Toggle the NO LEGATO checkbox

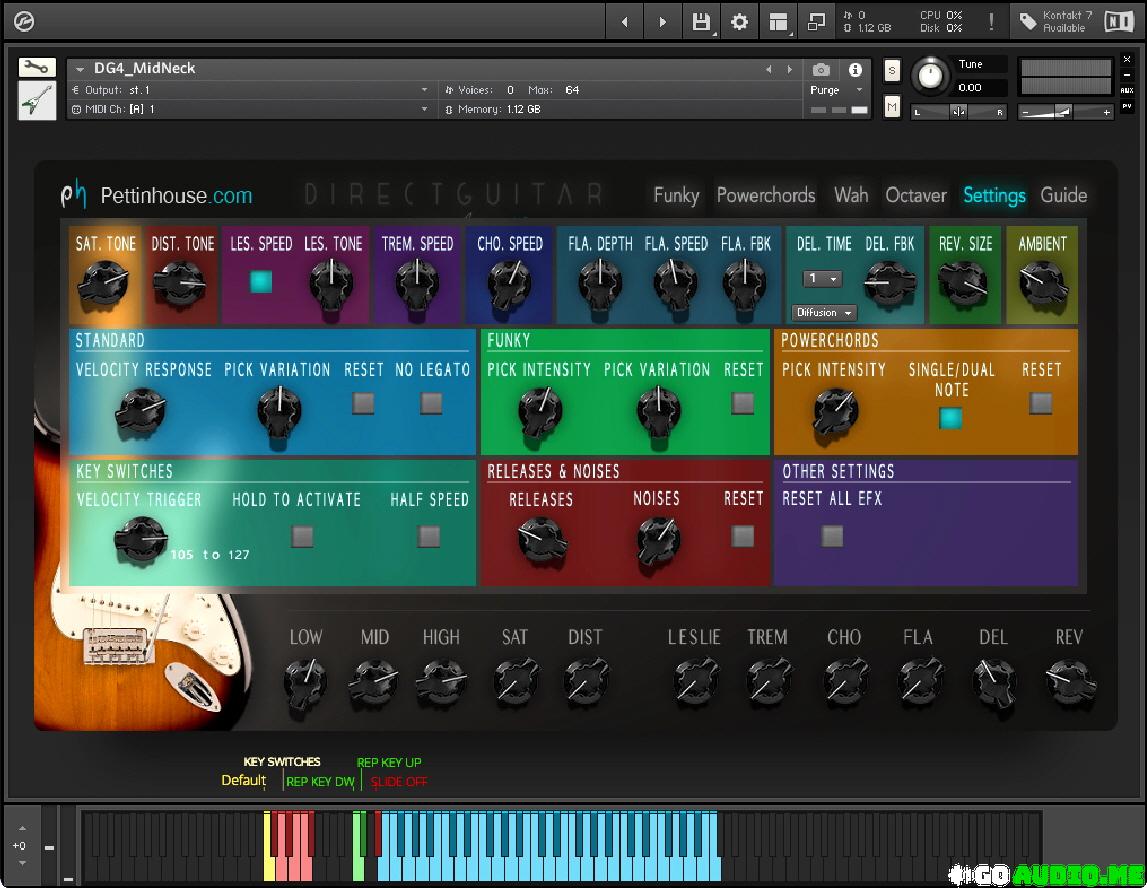point(431,403)
